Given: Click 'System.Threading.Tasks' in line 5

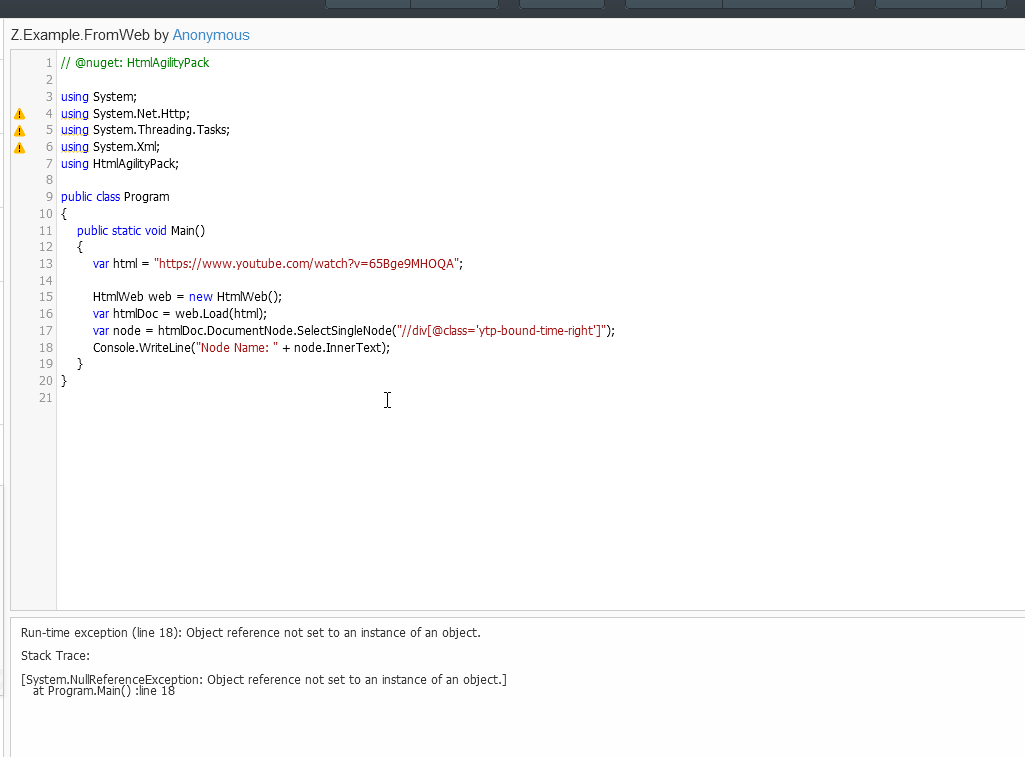Looking at the screenshot, I should 160,130.
